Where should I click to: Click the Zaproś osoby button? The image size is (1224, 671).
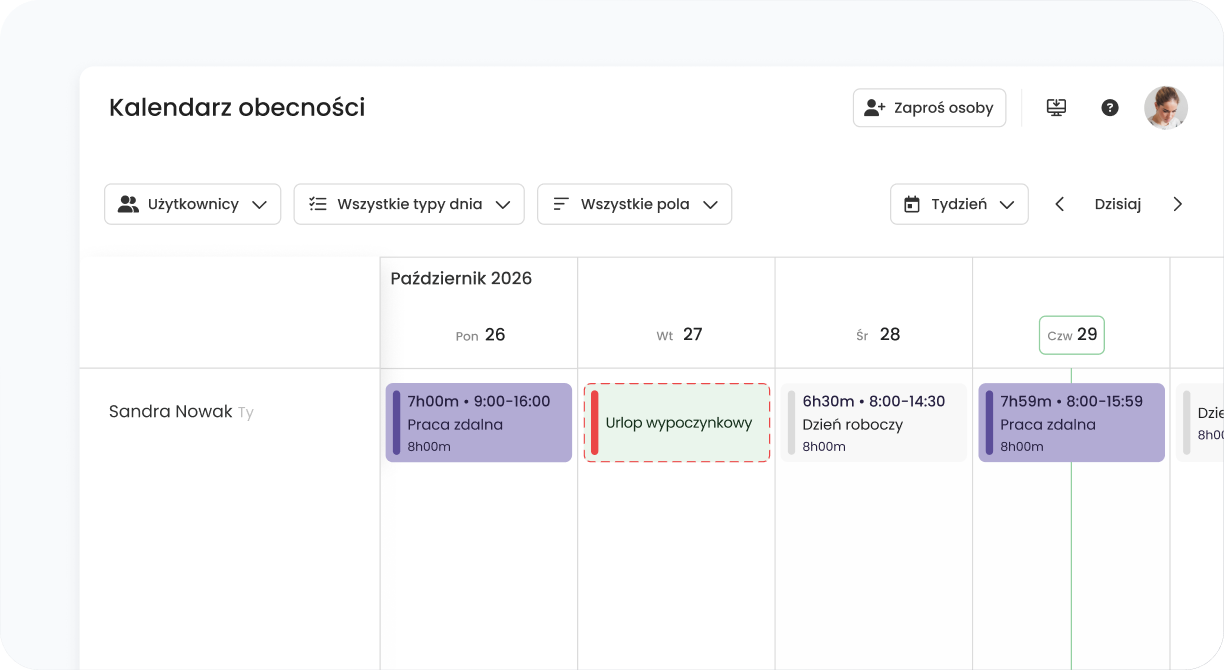pyautogui.click(x=929, y=108)
